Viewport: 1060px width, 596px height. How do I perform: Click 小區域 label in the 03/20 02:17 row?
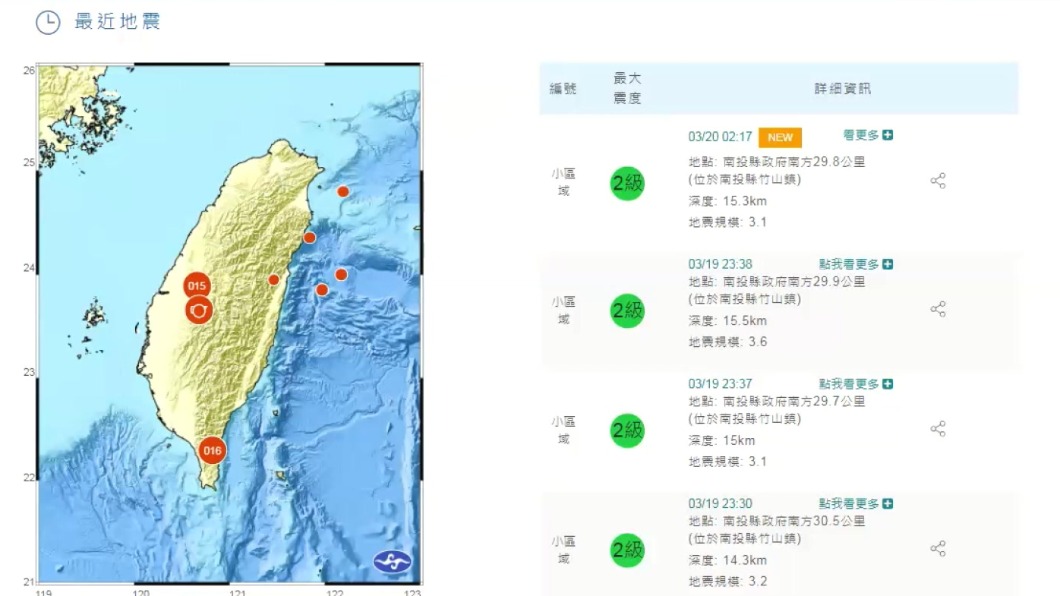pos(563,182)
